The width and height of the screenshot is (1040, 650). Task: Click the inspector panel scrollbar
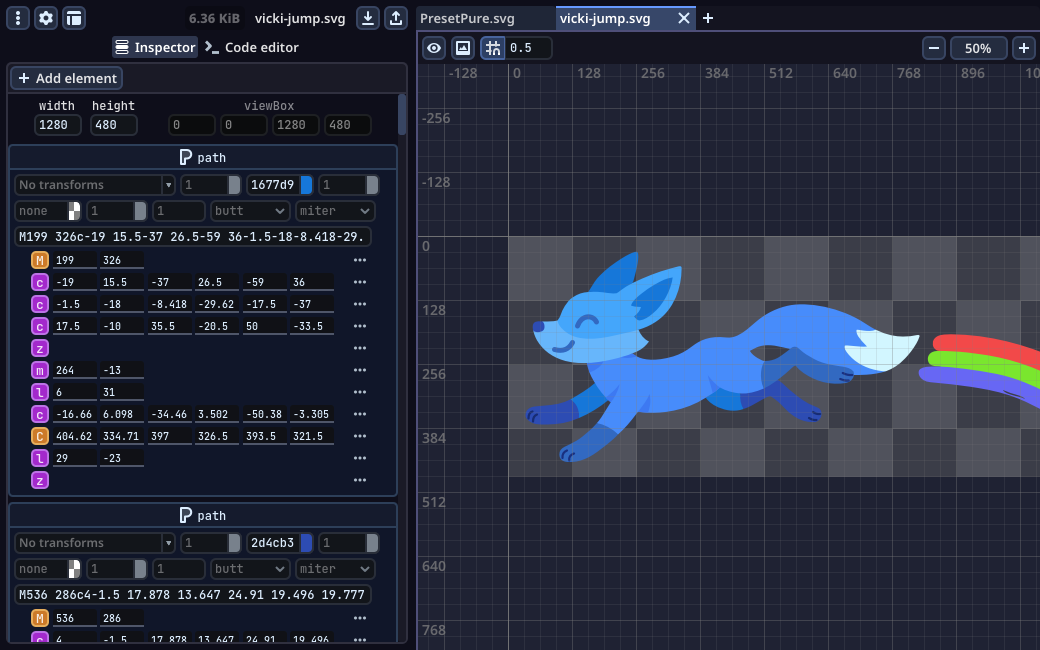tap(402, 114)
